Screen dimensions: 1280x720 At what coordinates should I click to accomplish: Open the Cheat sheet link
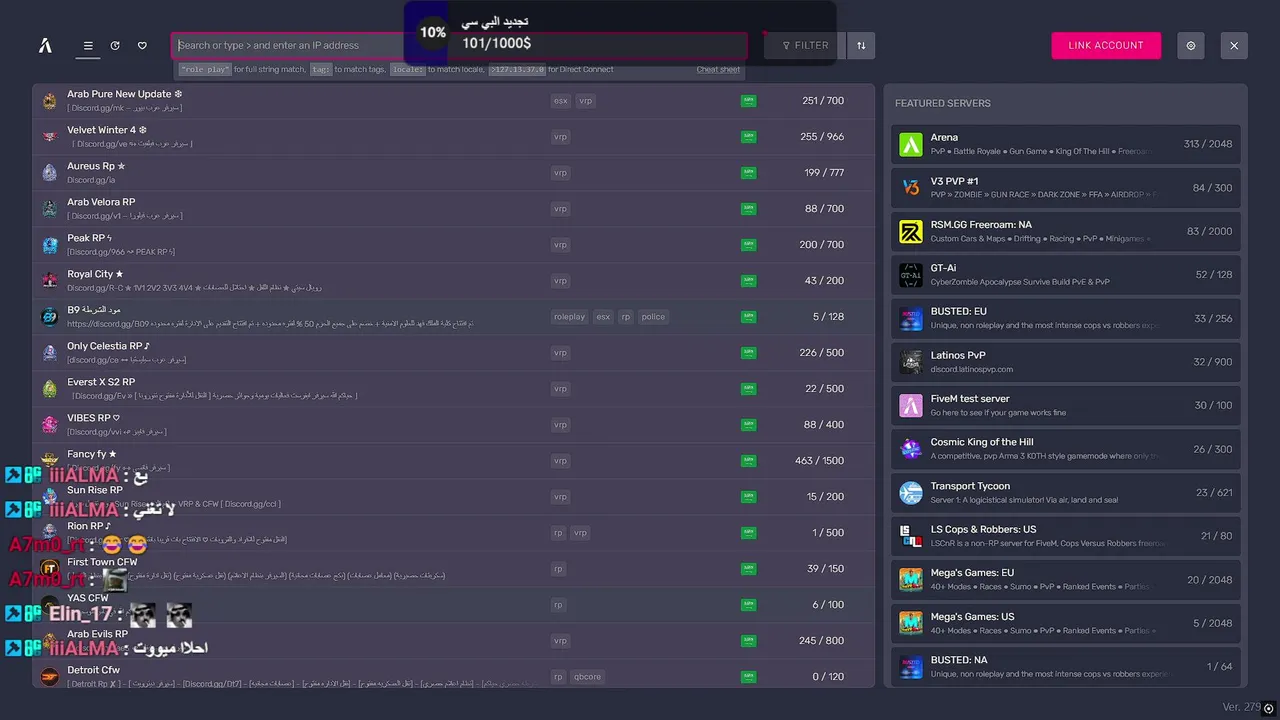[x=718, y=70]
